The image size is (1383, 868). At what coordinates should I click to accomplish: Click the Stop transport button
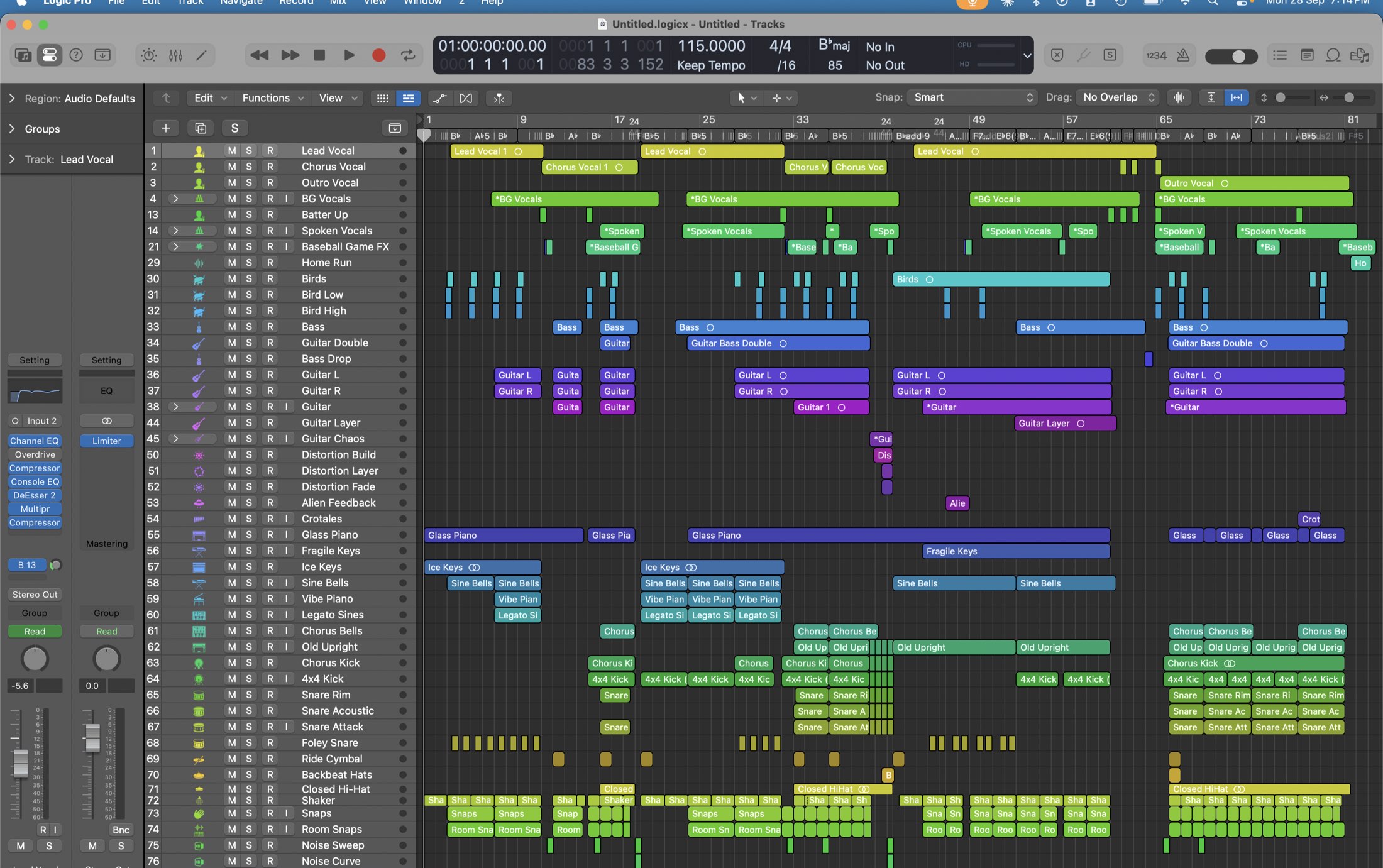click(x=319, y=55)
